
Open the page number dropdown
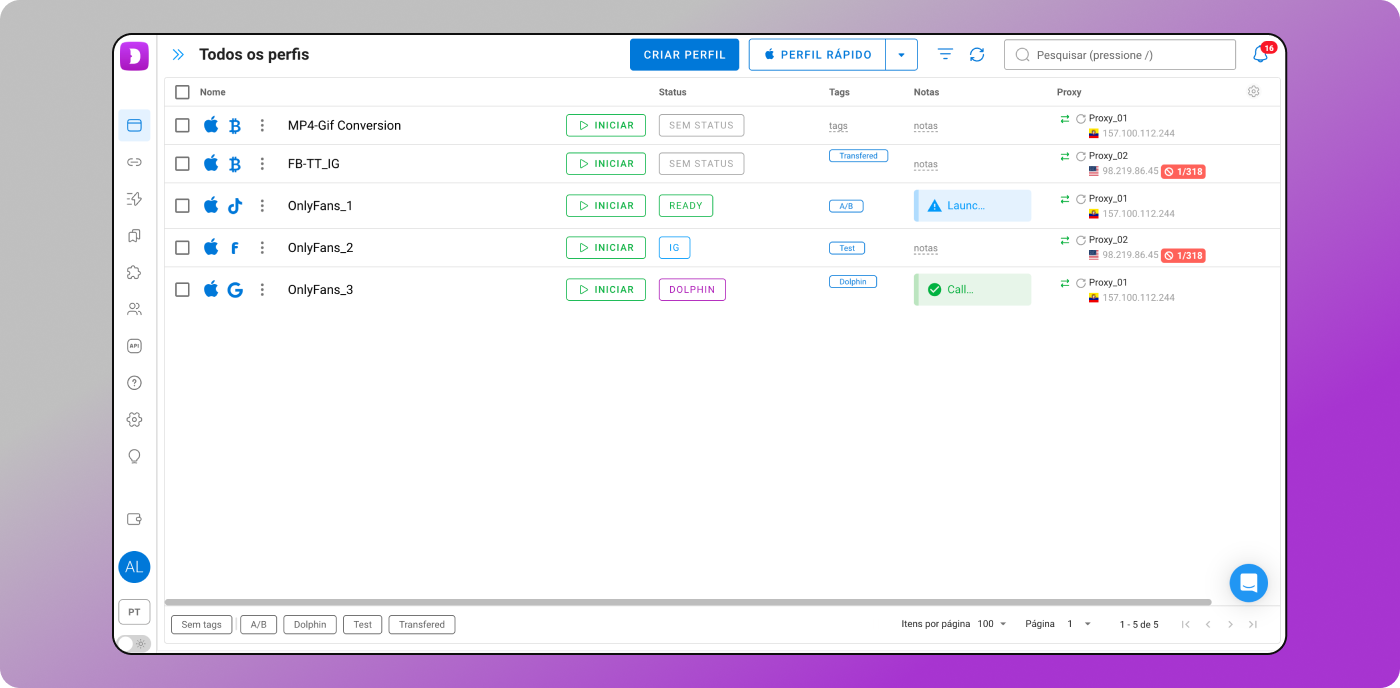[1079, 624]
